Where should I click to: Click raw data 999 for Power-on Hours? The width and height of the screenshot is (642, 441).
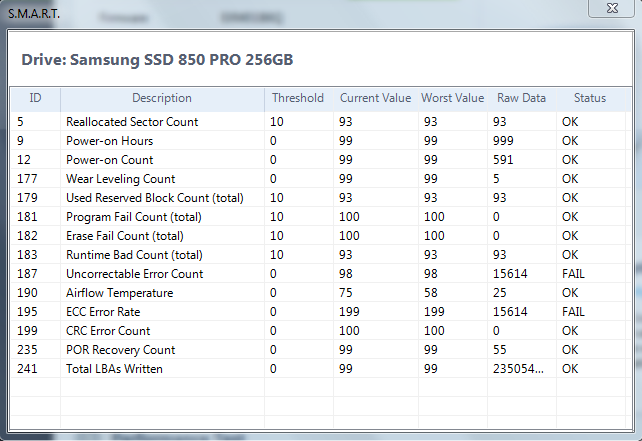pyautogui.click(x=503, y=141)
